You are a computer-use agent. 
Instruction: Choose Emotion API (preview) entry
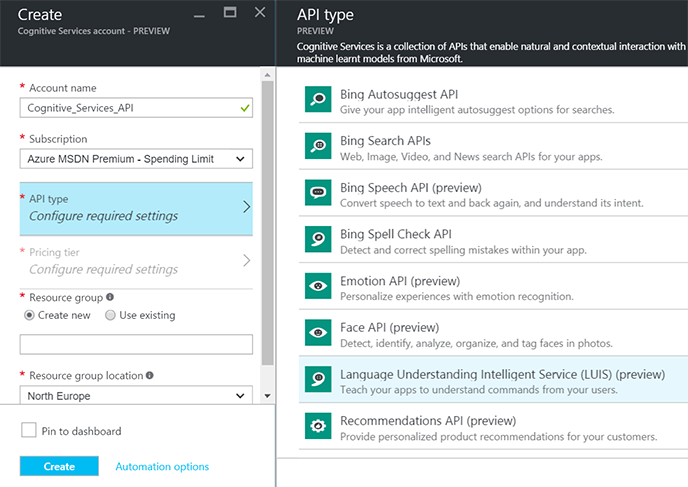pos(493,286)
